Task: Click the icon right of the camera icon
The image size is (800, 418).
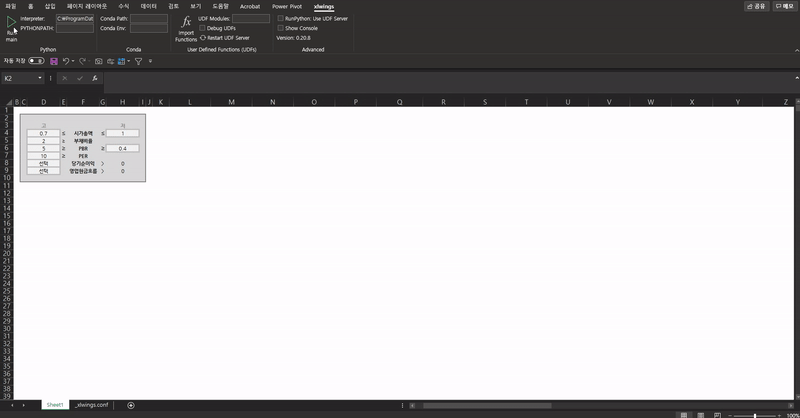Action: (110, 61)
